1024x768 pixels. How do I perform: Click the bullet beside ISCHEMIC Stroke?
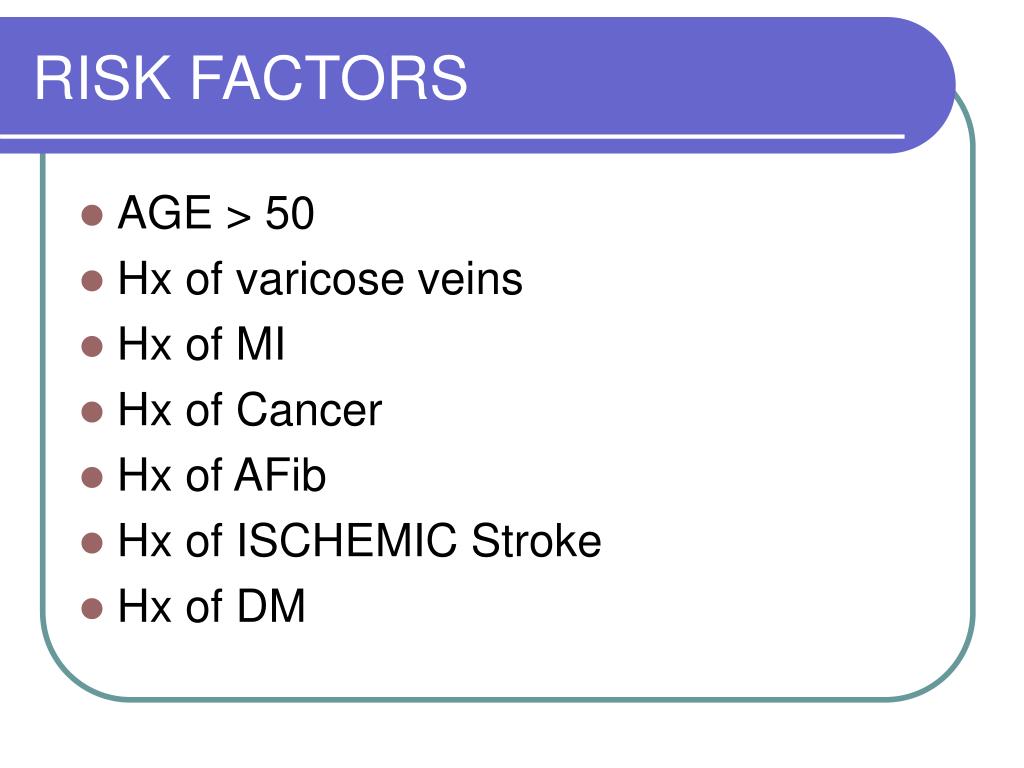(92, 543)
